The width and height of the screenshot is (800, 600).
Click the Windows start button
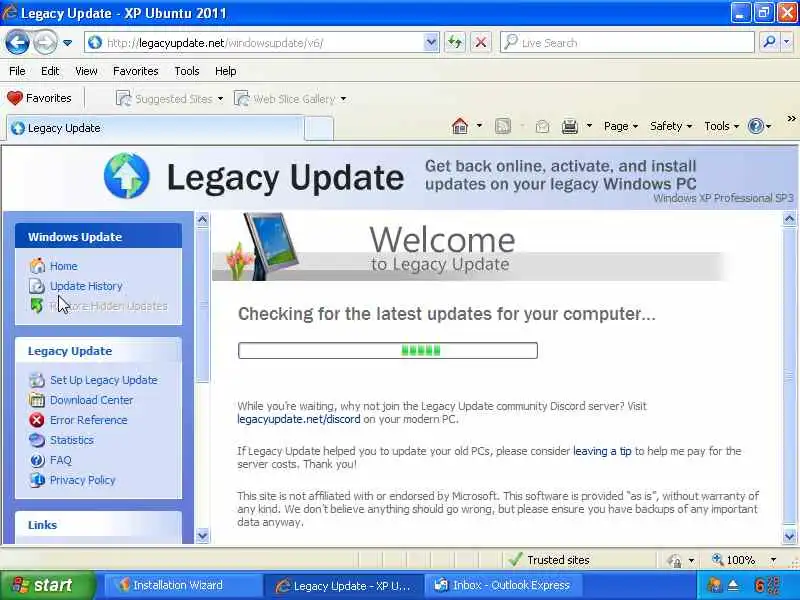click(47, 585)
